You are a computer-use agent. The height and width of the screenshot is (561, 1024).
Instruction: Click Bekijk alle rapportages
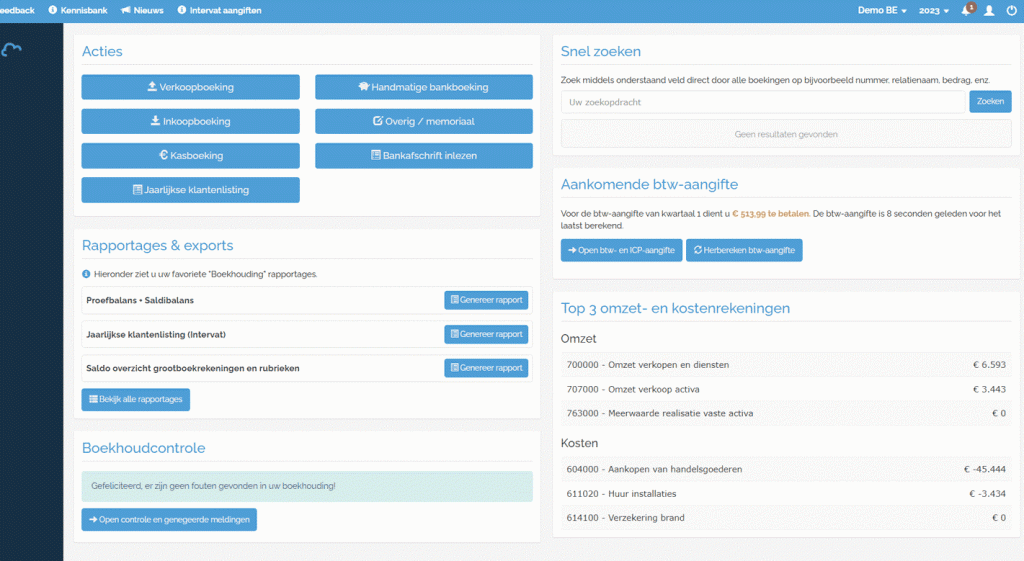click(x=135, y=399)
